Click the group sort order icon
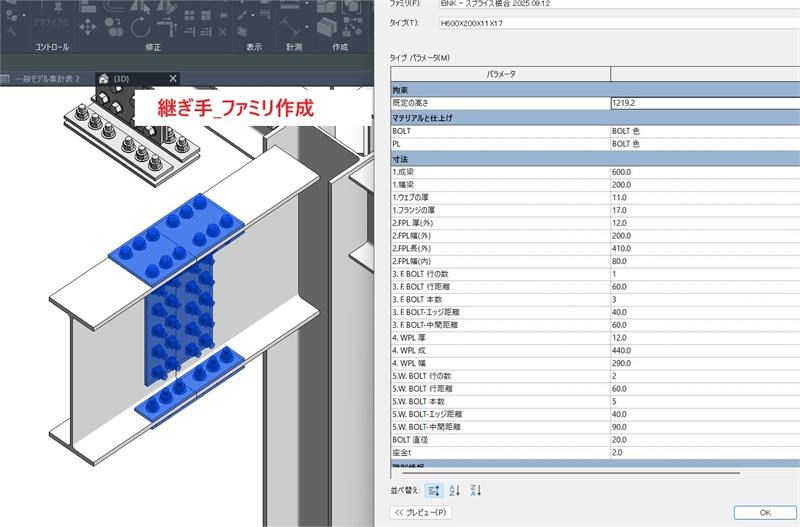The width and height of the screenshot is (800, 527). 435,489
